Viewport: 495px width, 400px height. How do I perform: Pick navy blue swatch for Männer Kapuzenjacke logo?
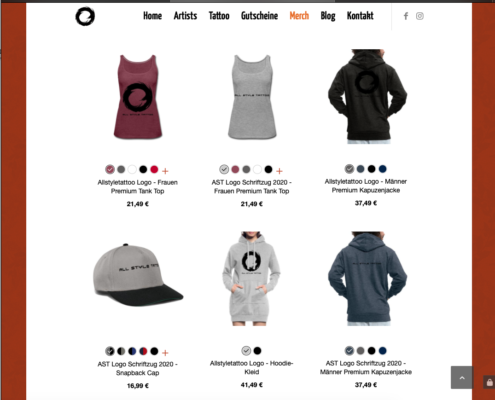click(x=382, y=169)
